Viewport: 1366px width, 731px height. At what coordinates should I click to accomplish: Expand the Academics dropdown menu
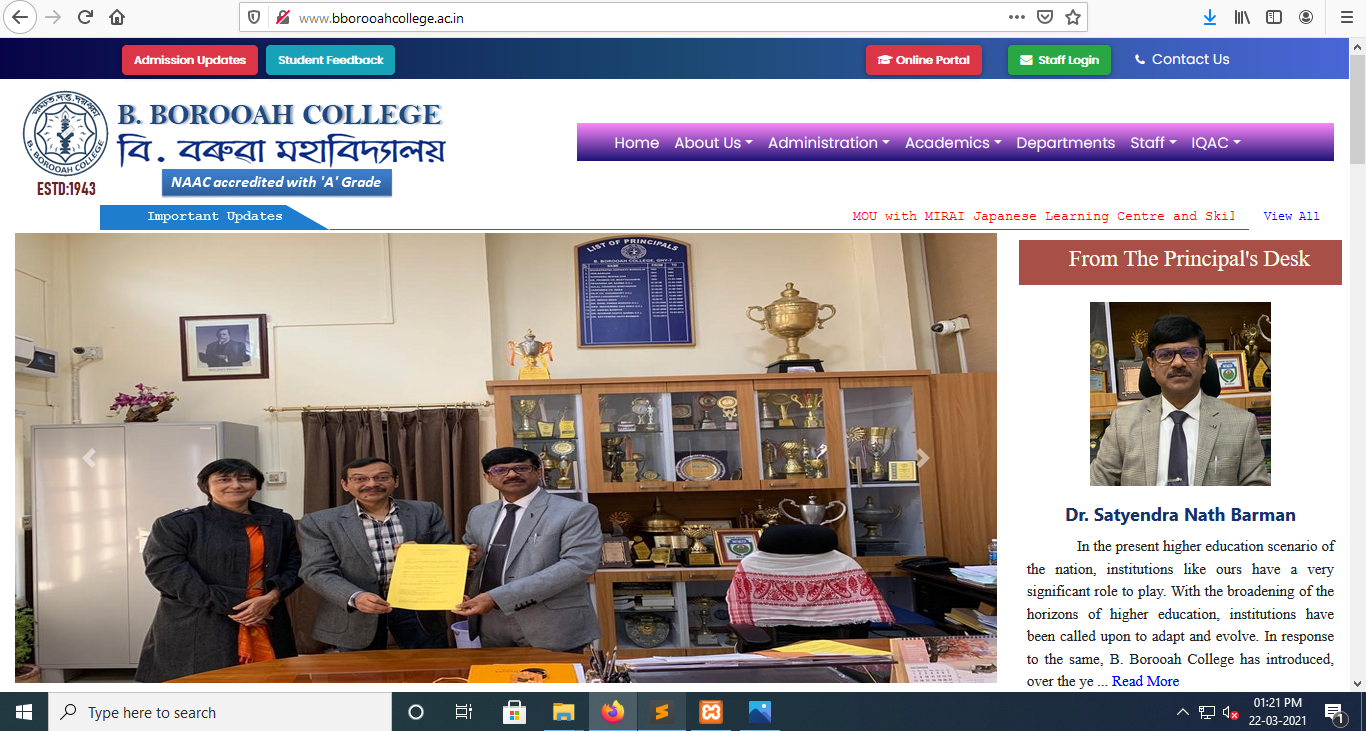click(953, 143)
